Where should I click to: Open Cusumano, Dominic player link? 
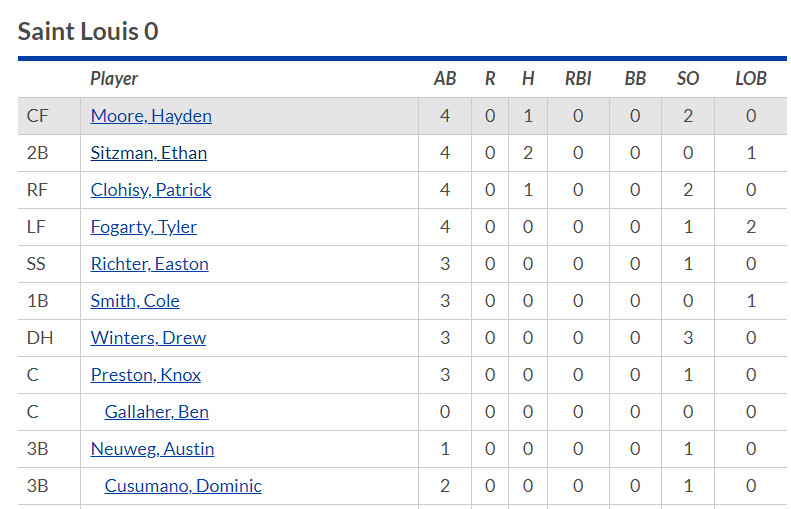coord(183,486)
